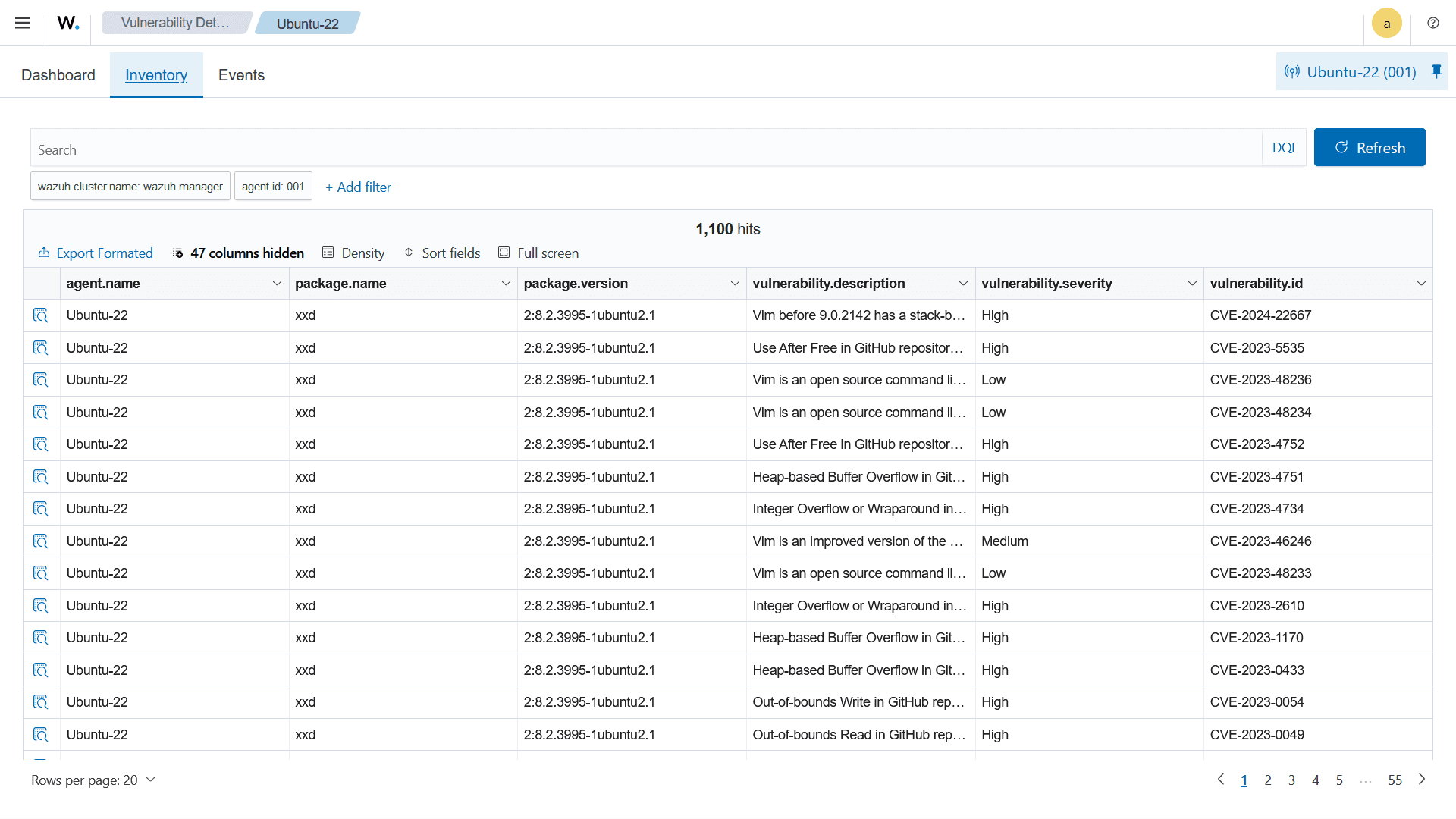Open Density display options
The height and width of the screenshot is (819, 1456).
coord(353,253)
